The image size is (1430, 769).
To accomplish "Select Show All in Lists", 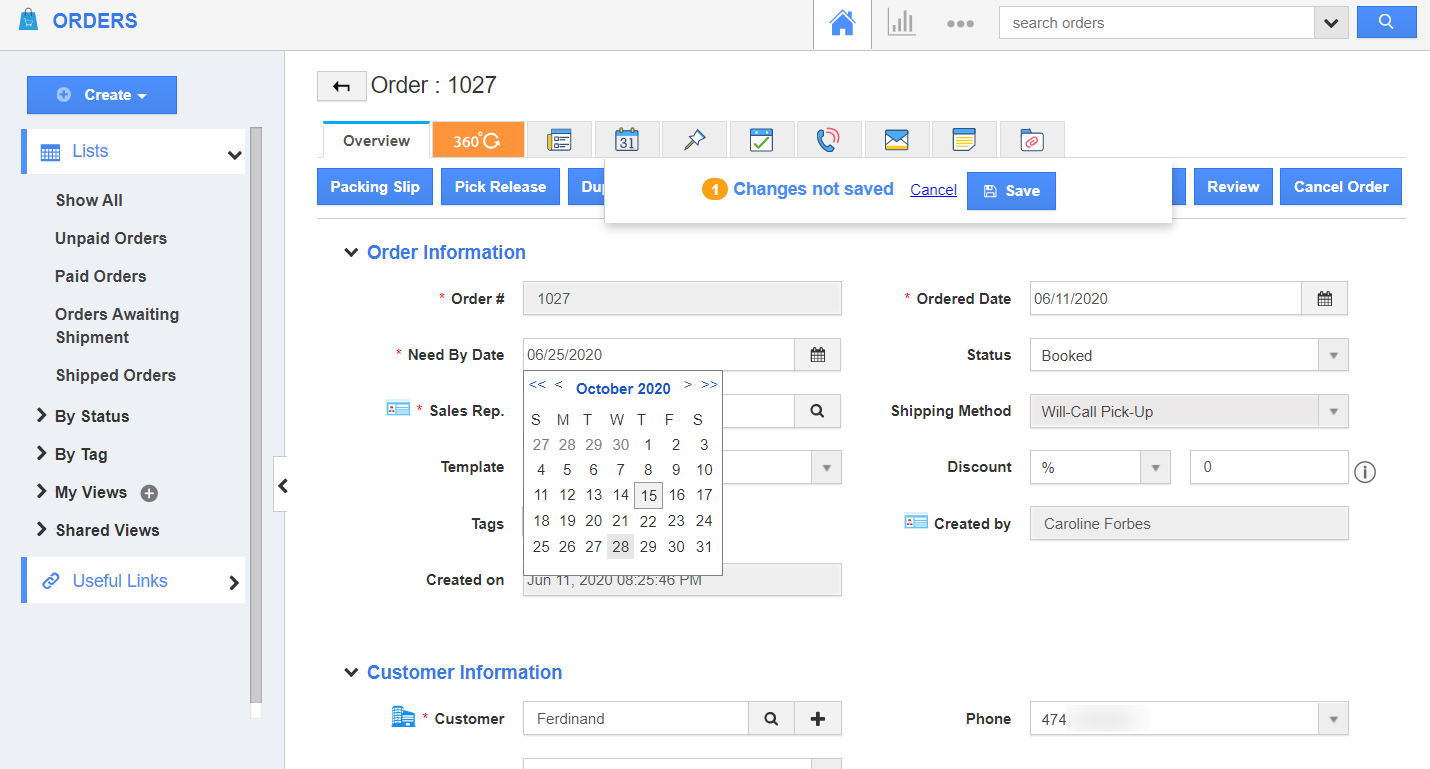I will pyautogui.click(x=89, y=200).
